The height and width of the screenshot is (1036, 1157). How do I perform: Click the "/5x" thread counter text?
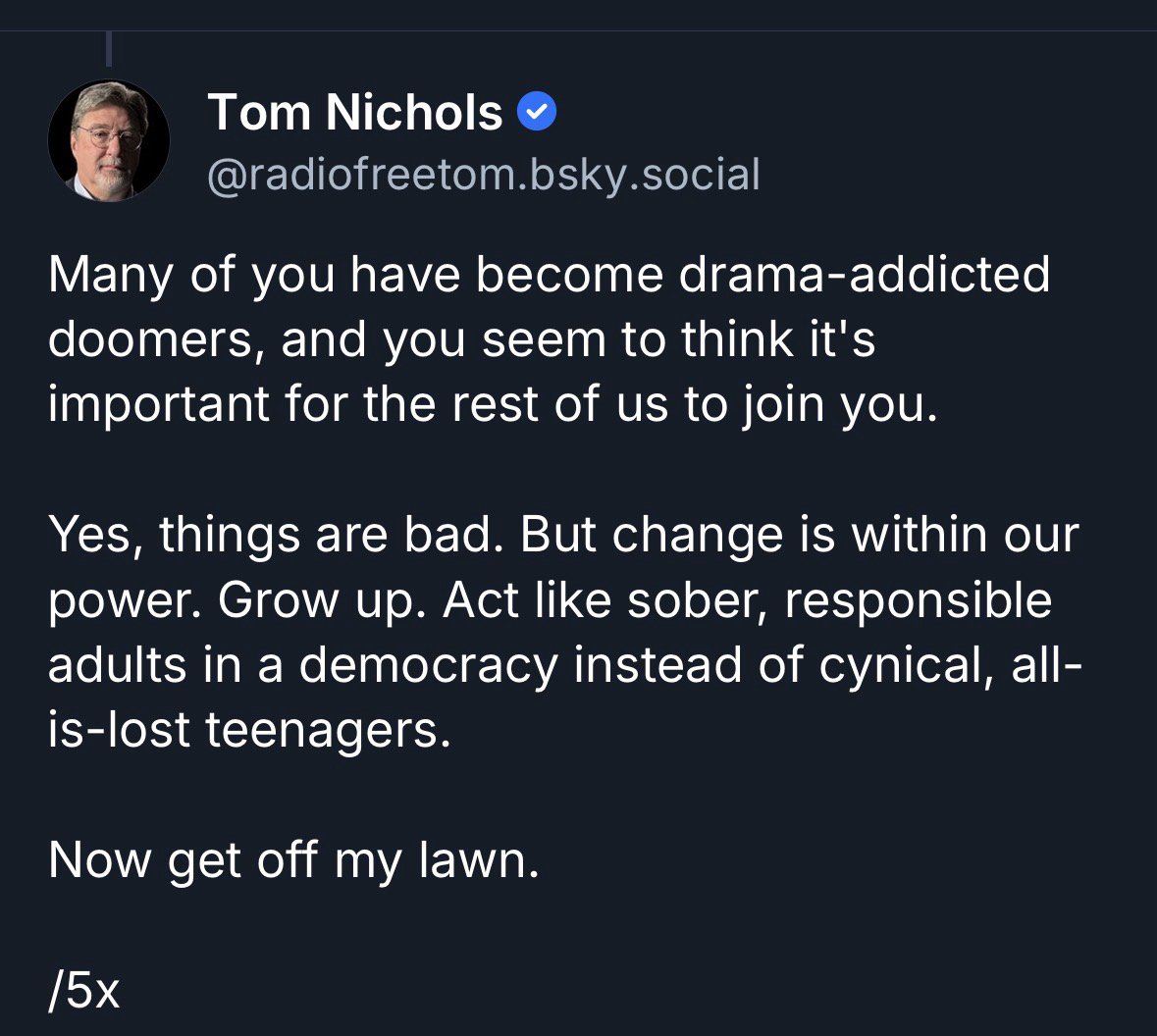coord(83,991)
